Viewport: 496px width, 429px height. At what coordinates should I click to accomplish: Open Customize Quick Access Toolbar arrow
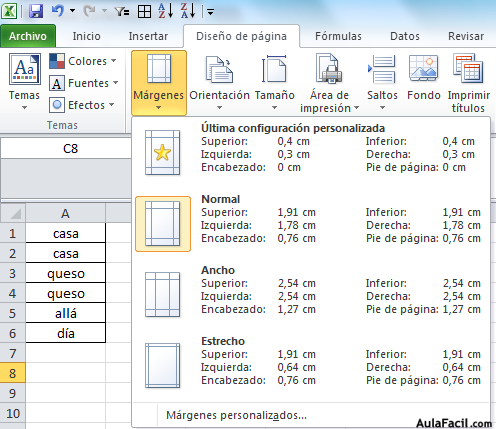point(210,12)
